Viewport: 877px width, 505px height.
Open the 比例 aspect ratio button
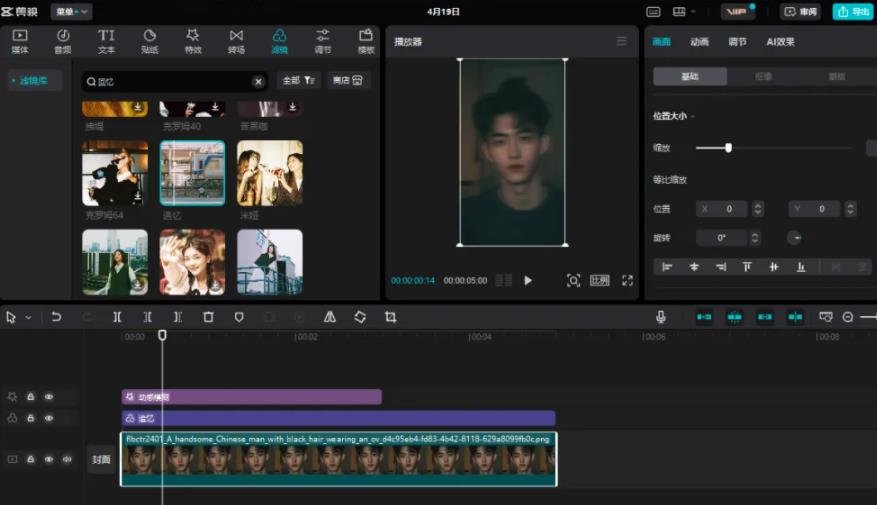[x=600, y=280]
